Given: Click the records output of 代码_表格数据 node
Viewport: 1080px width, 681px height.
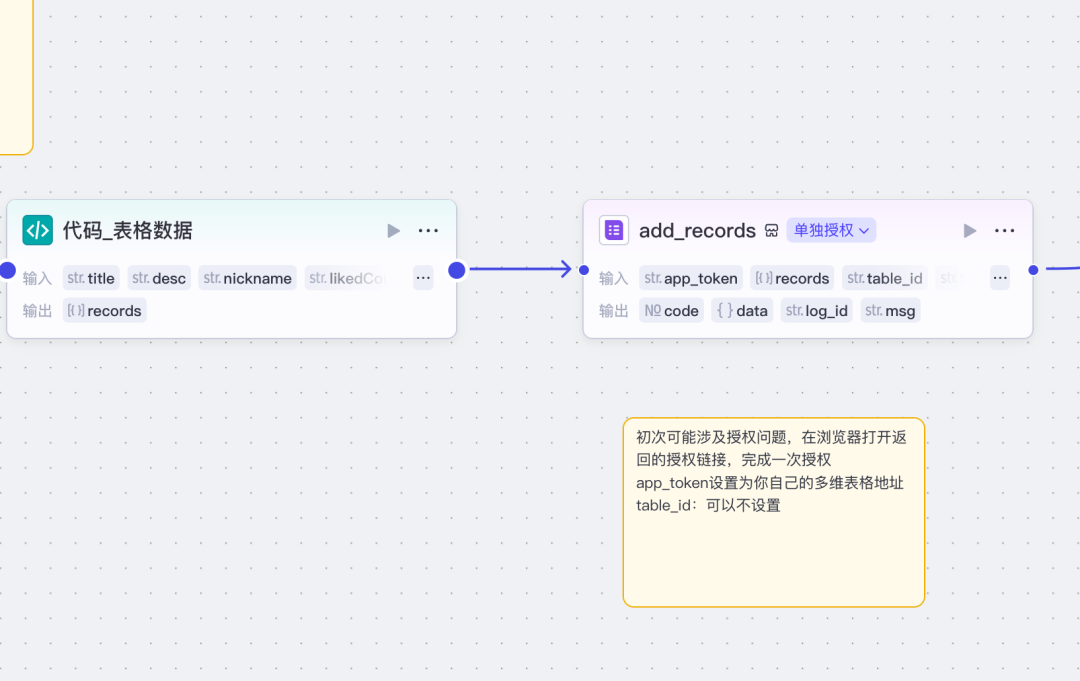Looking at the screenshot, I should pos(105,311).
